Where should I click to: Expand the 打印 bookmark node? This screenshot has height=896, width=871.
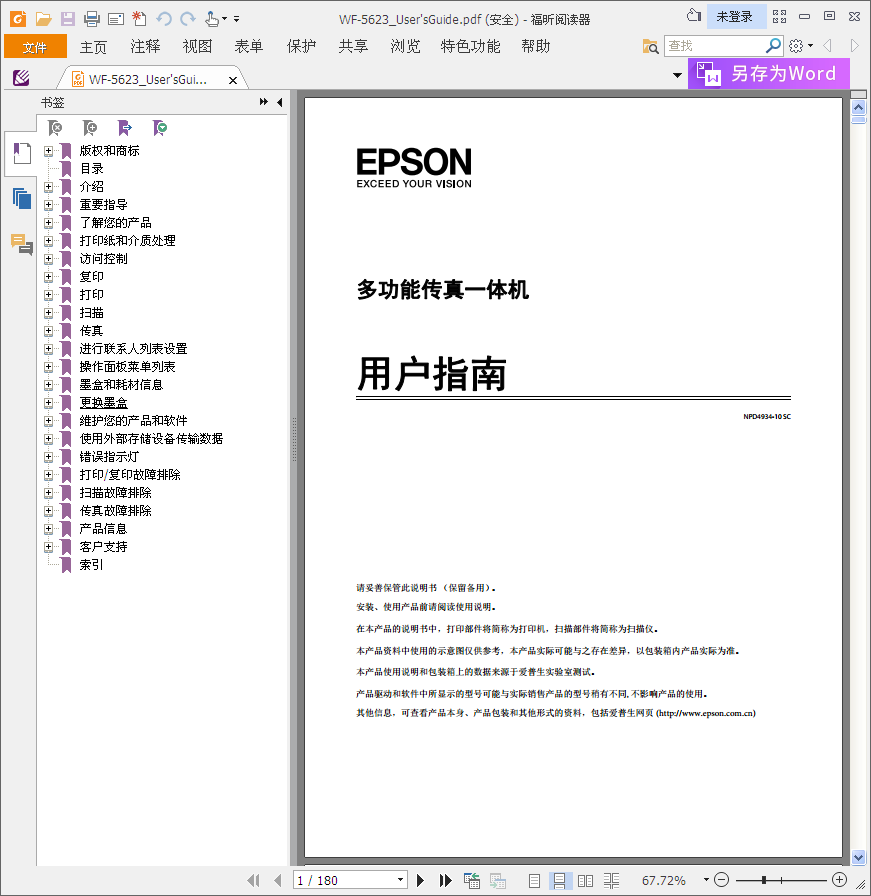point(49,295)
